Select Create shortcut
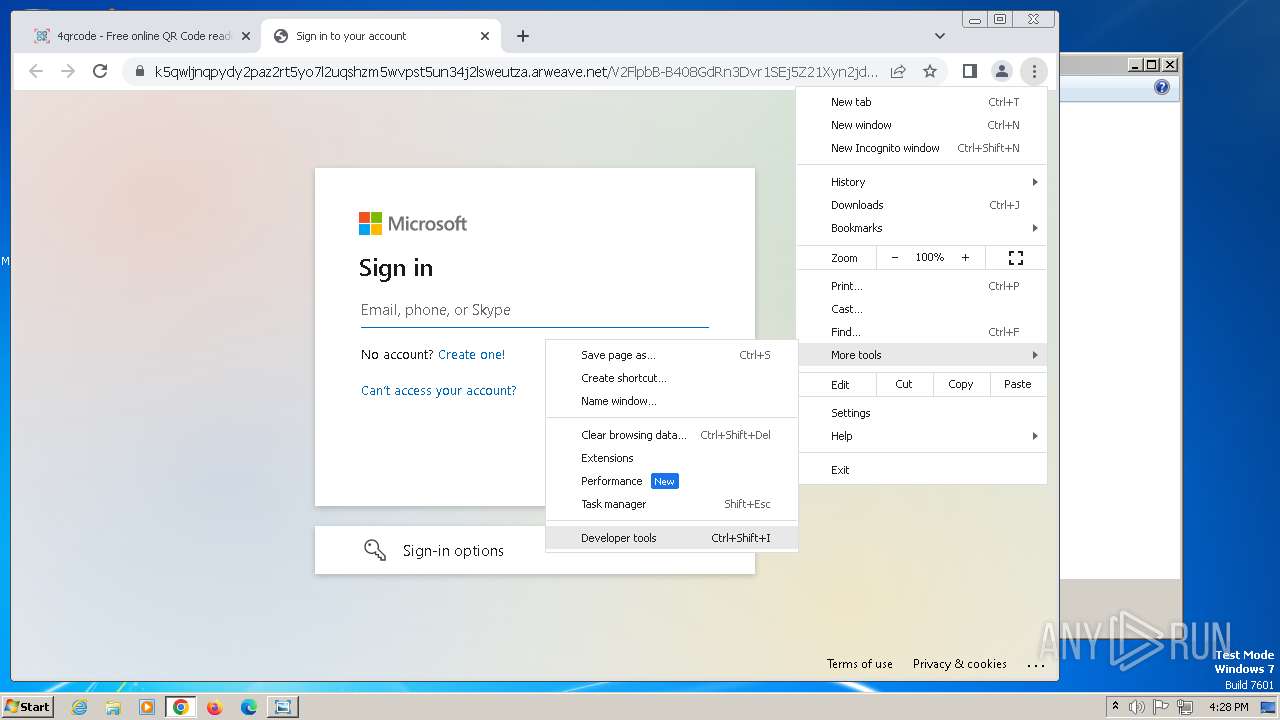1280x720 pixels. (x=672, y=378)
